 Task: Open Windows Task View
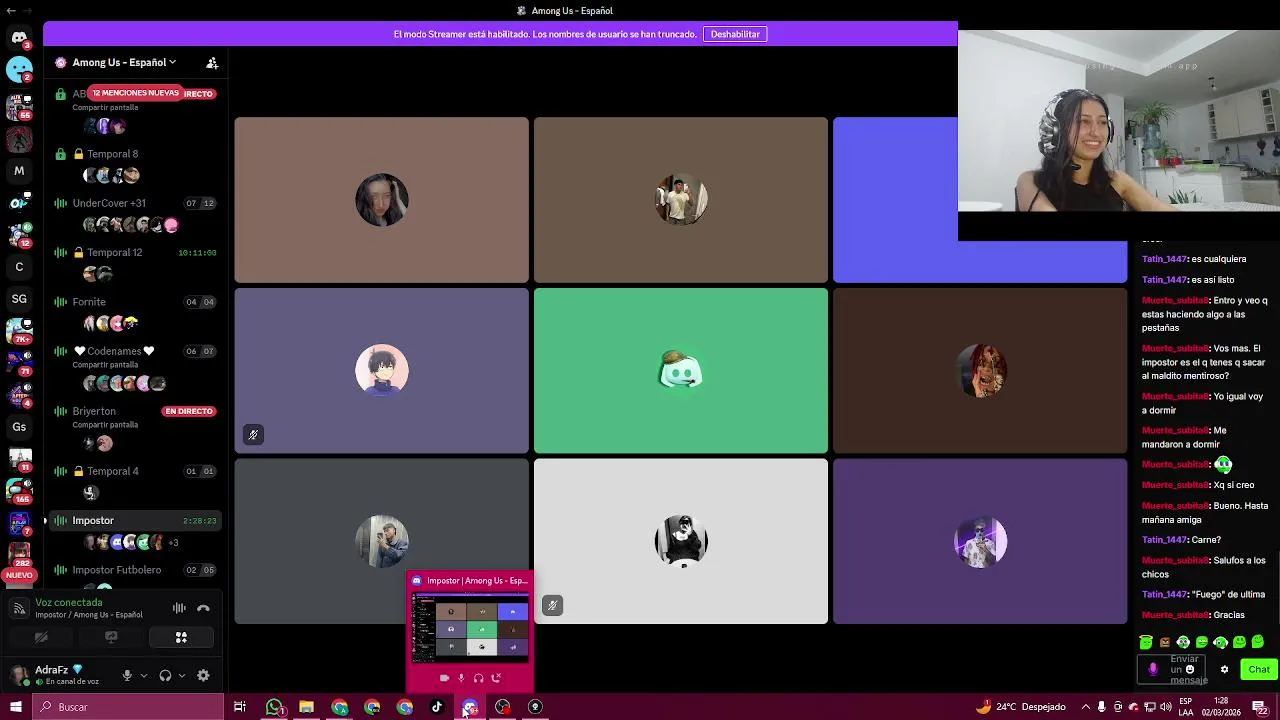click(x=240, y=707)
